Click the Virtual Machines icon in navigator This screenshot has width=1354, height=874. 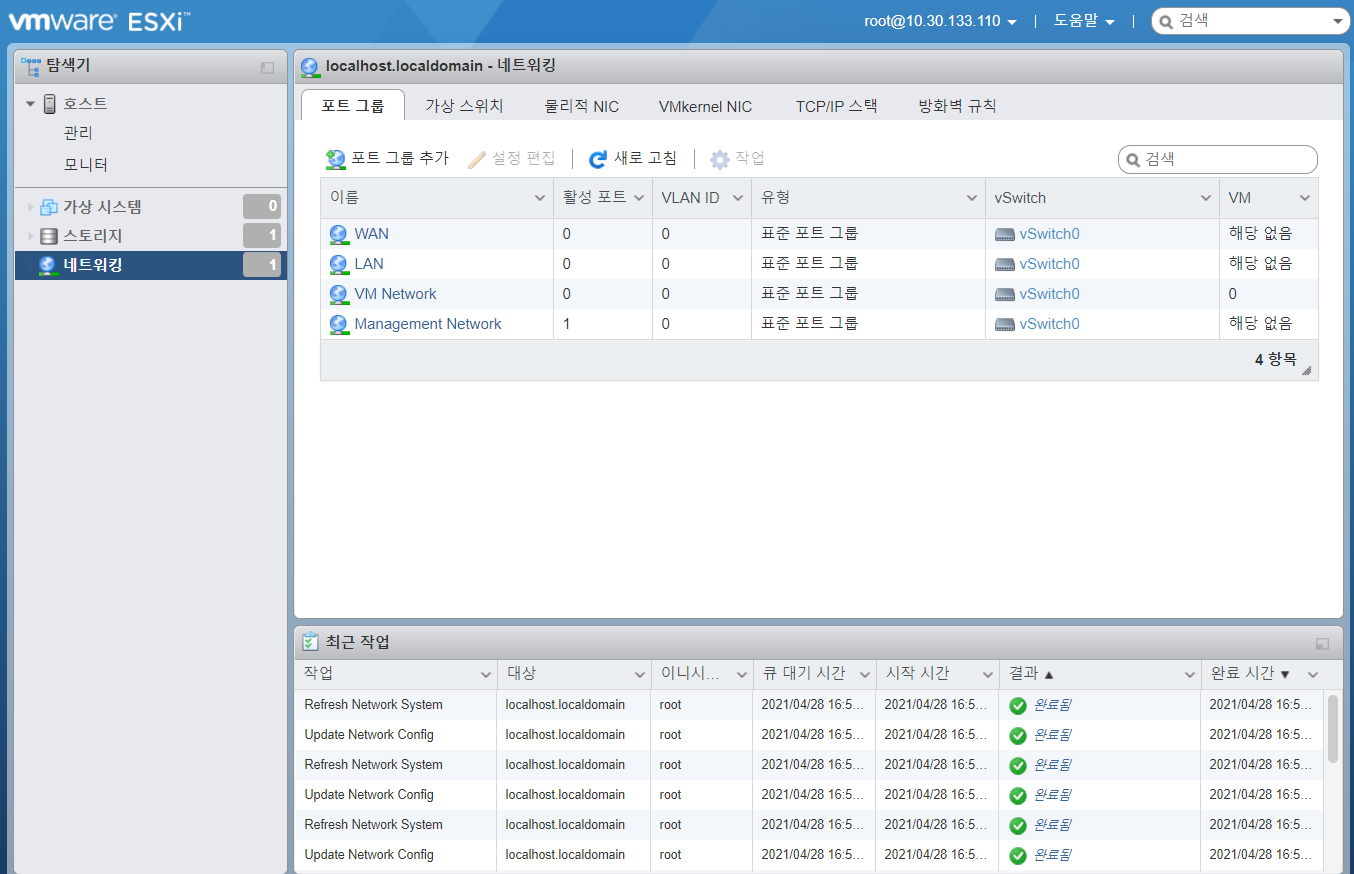(x=49, y=207)
